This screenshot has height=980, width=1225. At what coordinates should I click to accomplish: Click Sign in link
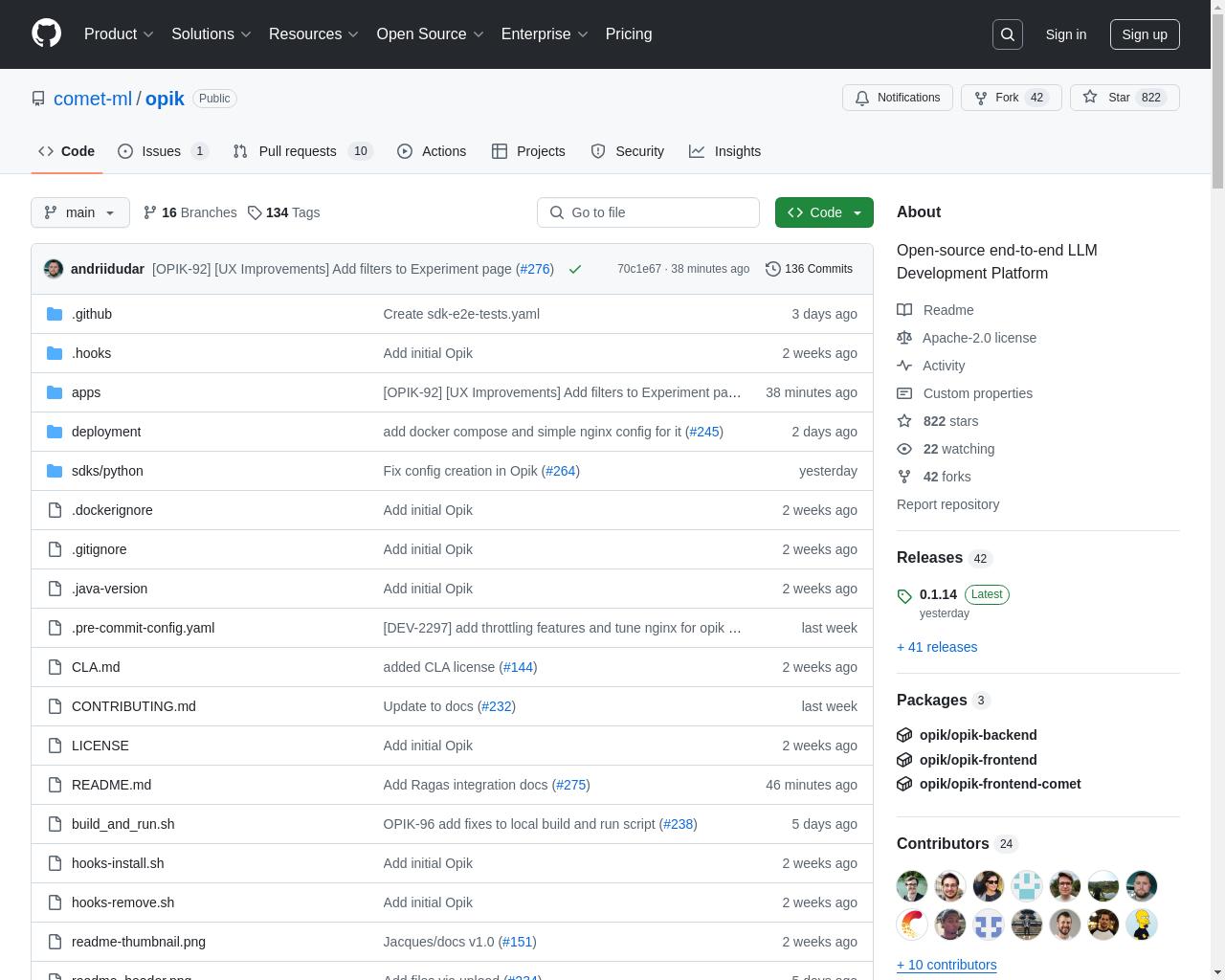coord(1065,34)
